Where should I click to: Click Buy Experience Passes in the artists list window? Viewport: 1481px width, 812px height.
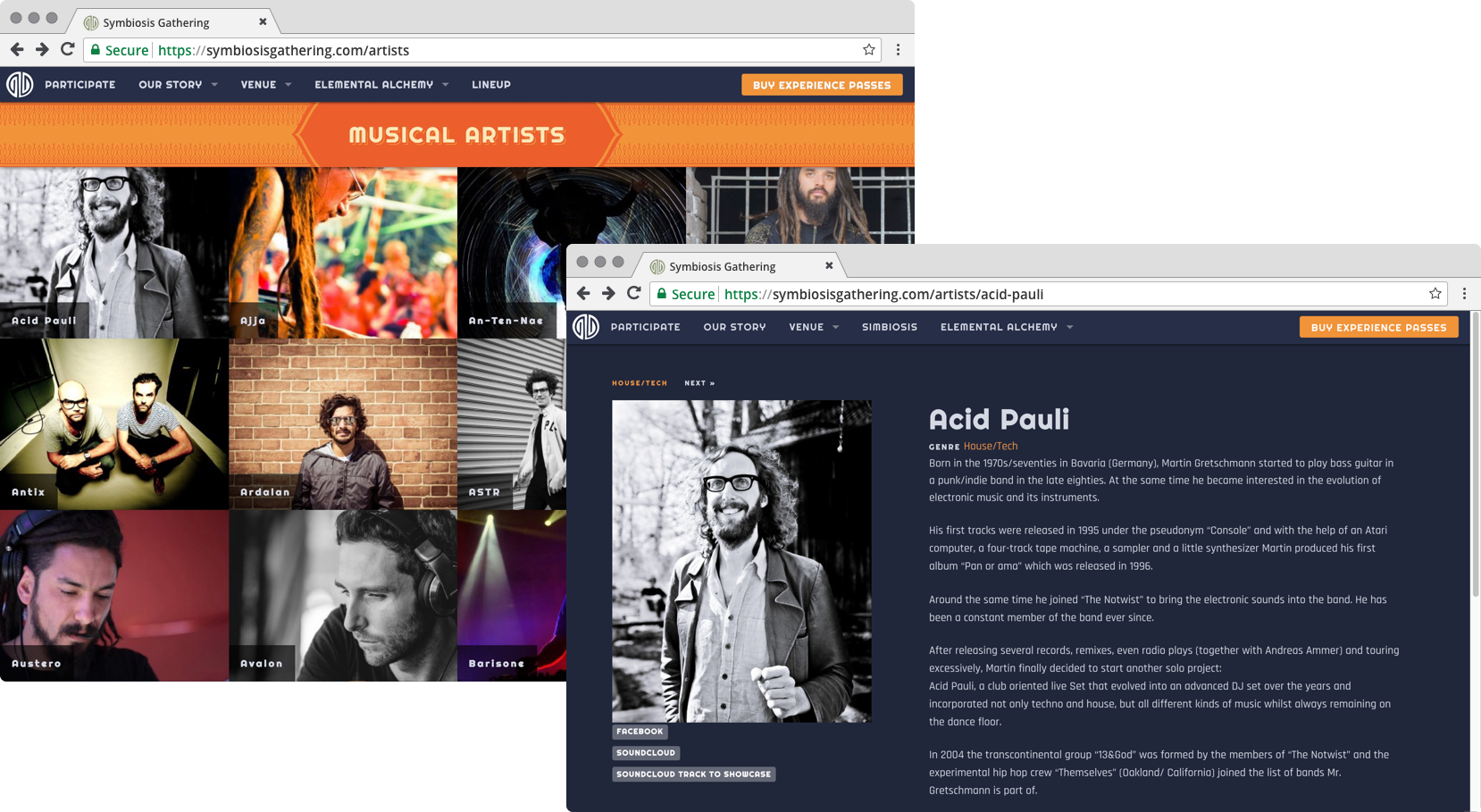(x=822, y=85)
